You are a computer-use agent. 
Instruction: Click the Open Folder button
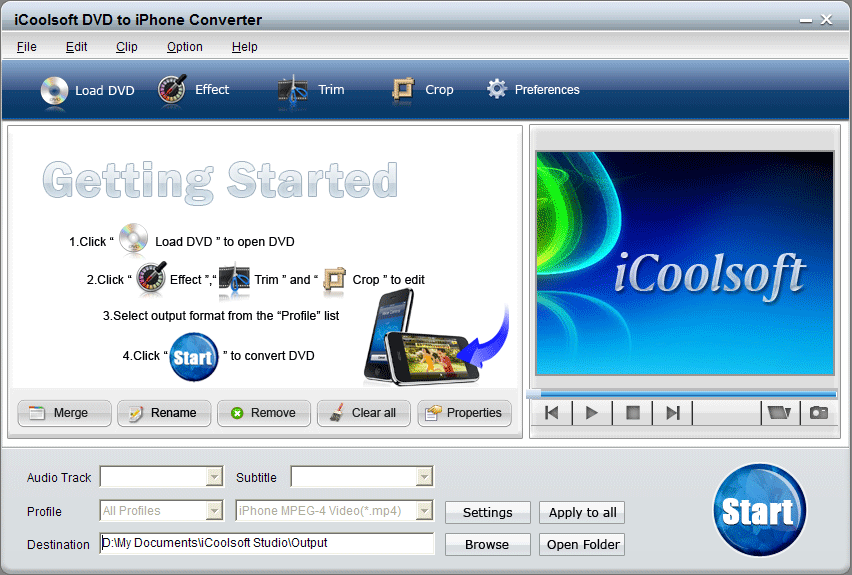click(582, 545)
